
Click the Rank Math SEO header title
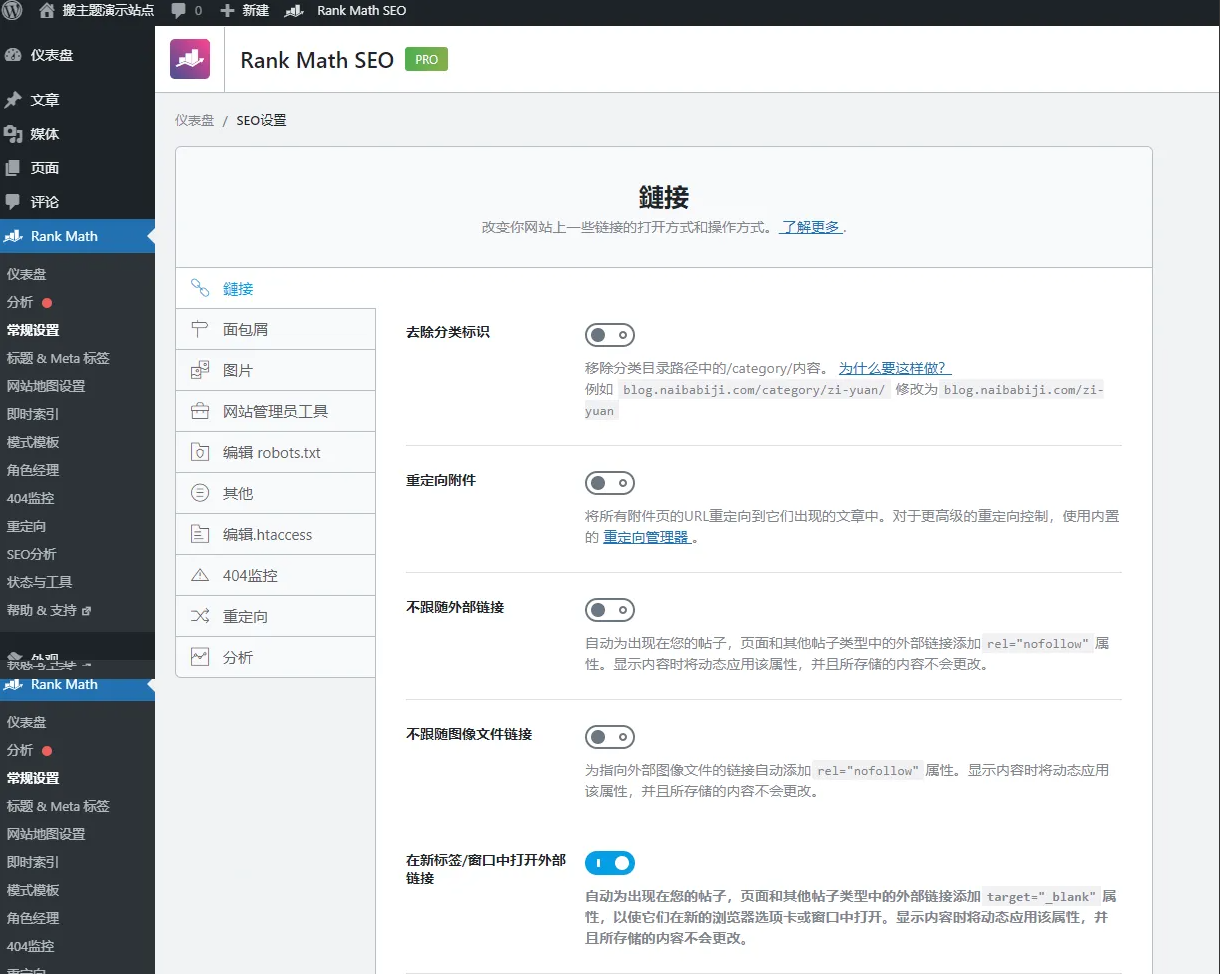pyautogui.click(x=317, y=60)
